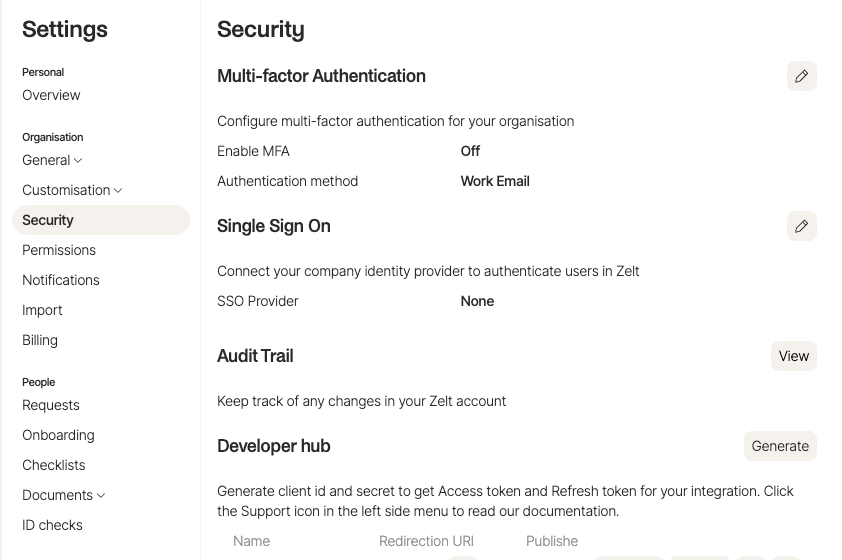
Task: Expand the Customisation submenu
Action: [118, 190]
